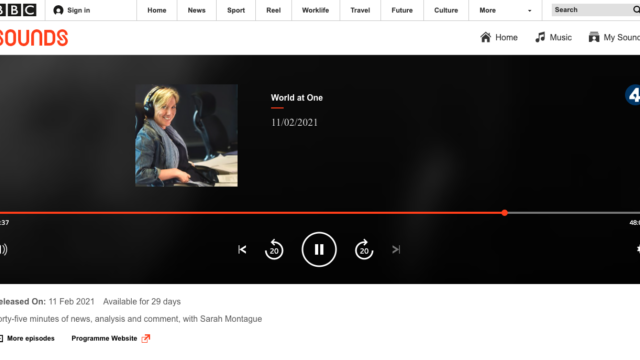This screenshot has width=640, height=360.
Task: Open the Future menu item
Action: coord(402,10)
